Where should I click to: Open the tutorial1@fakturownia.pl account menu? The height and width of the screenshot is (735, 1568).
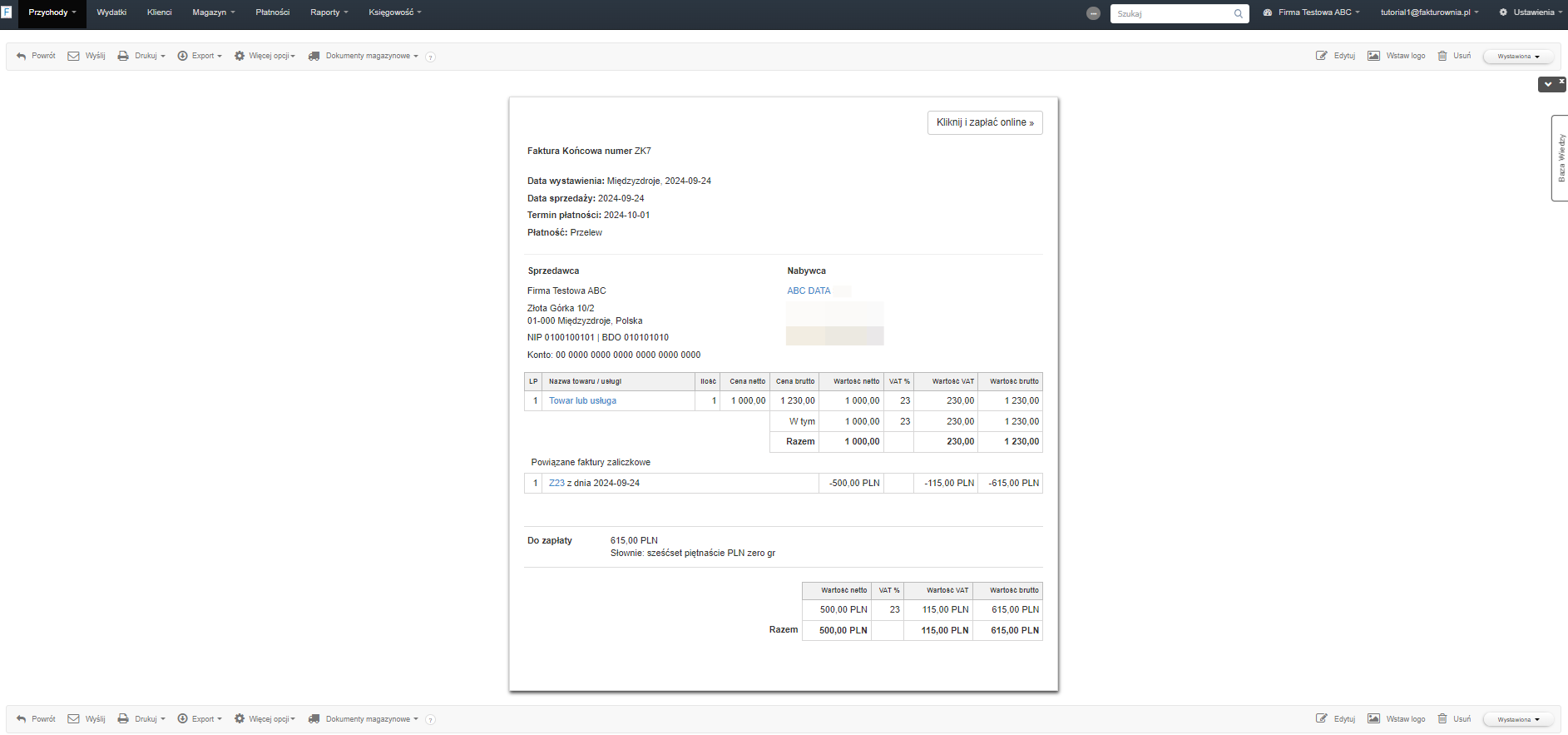[1430, 12]
